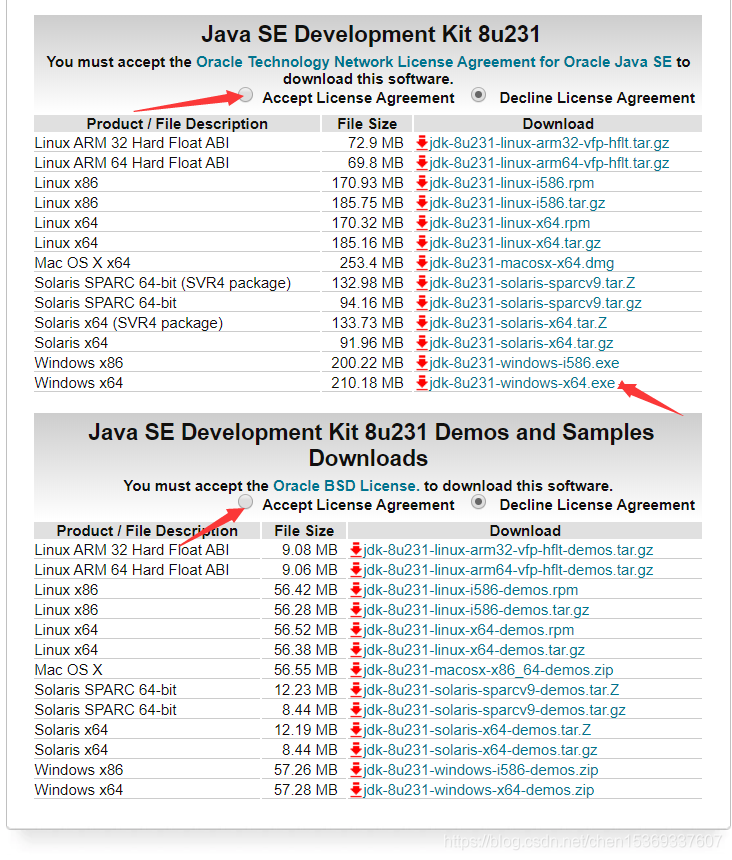Click download arrow icon beside jdk-8u231-linux-i586.tar.gz
The height and width of the screenshot is (860, 732).
(422, 203)
